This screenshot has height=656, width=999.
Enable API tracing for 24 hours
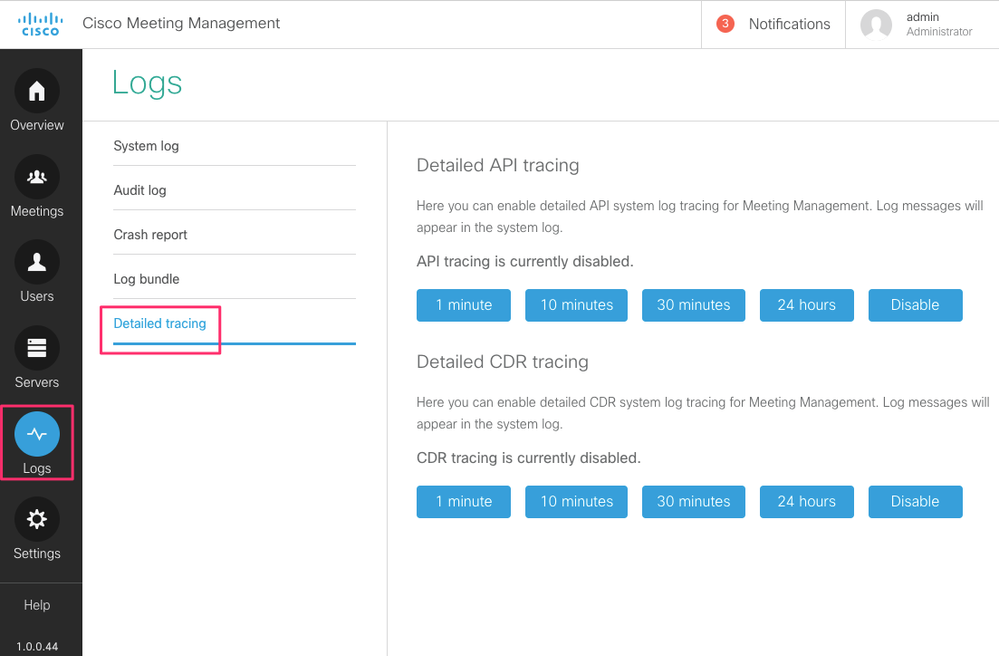[x=807, y=305]
